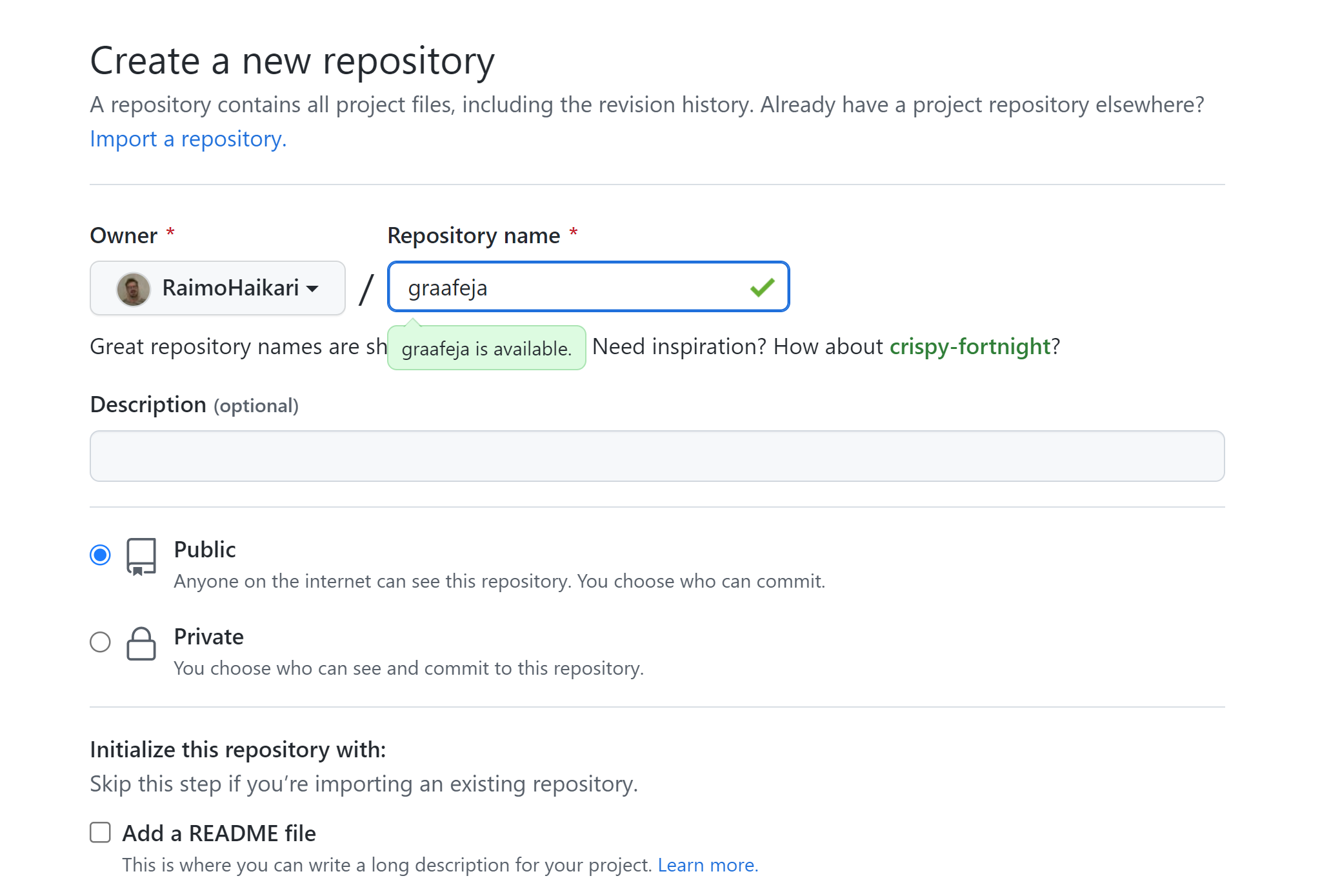Follow the Import a repository link
This screenshot has width=1320, height=896.
pos(188,139)
